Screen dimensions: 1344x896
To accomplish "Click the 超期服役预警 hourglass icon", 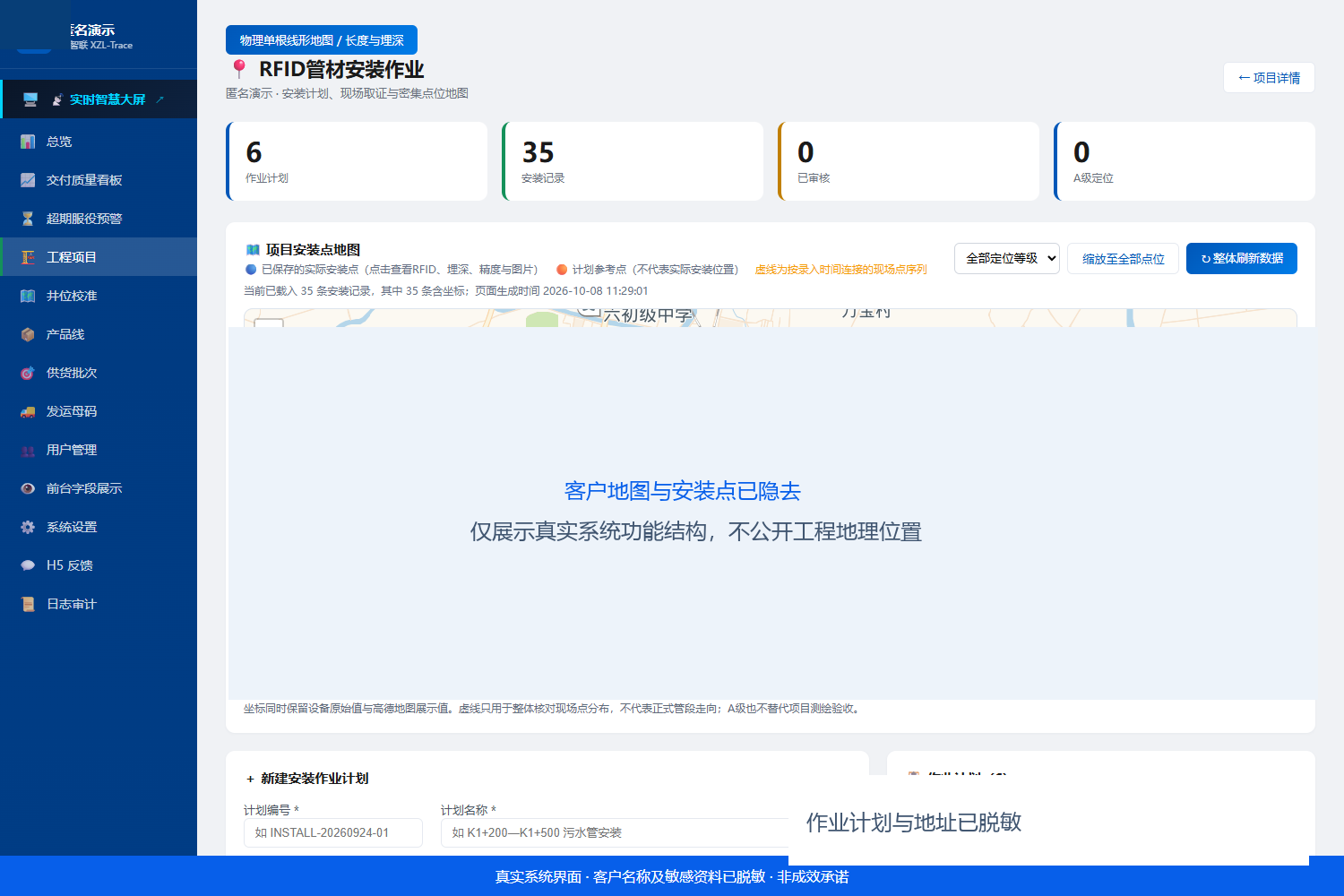I will (x=28, y=219).
